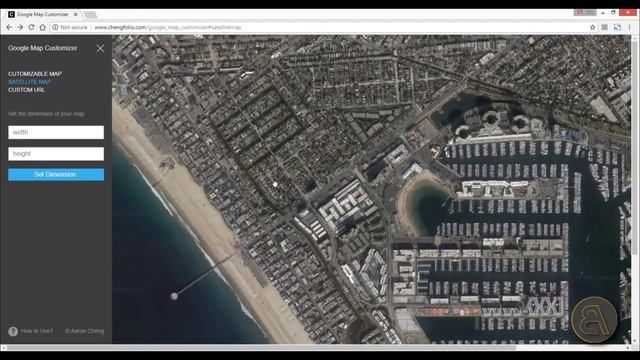640x360 pixels.
Task: Click the question mark help icon
Action: click(x=13, y=331)
